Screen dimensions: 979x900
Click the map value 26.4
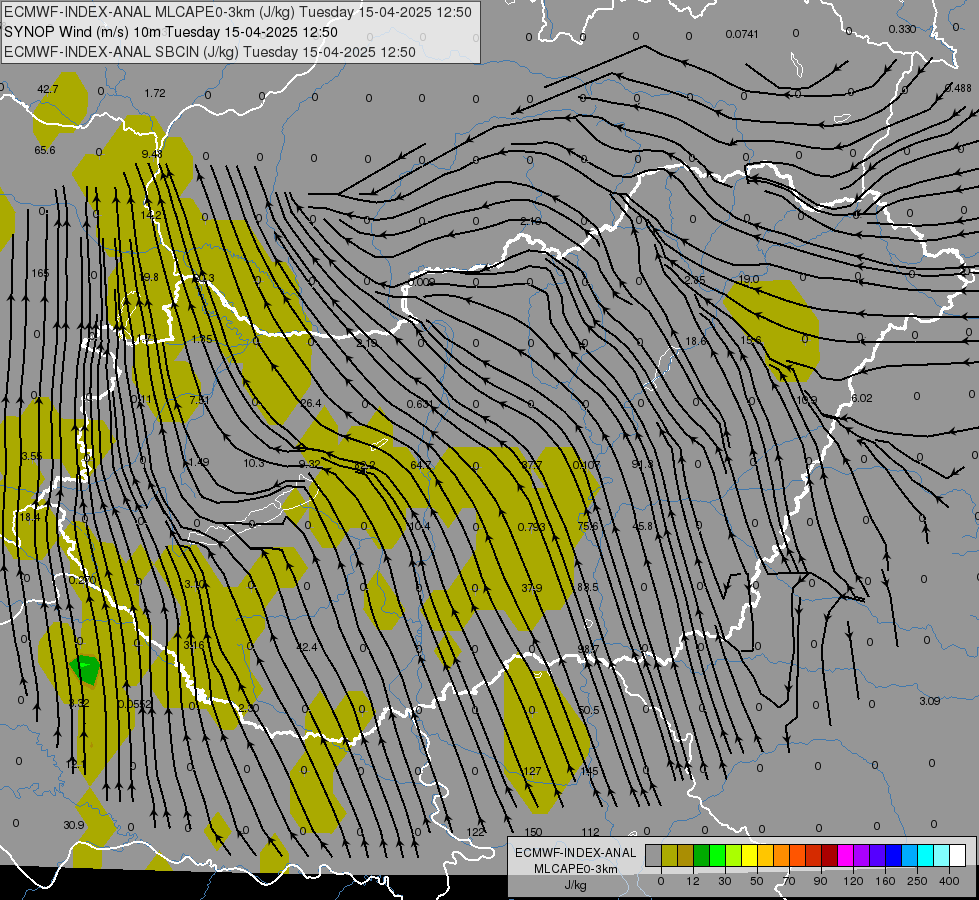point(310,403)
